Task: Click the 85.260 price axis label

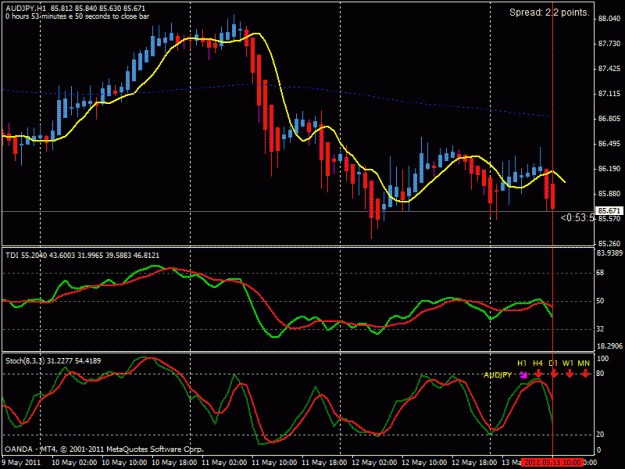Action: click(x=609, y=243)
